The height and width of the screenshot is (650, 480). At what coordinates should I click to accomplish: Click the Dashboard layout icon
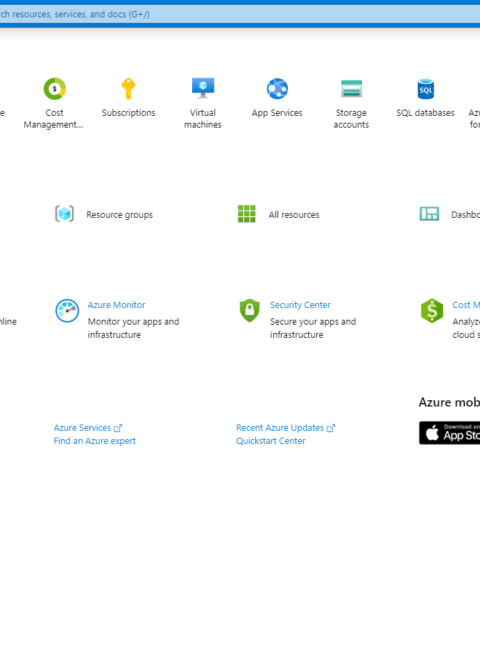pyautogui.click(x=429, y=214)
